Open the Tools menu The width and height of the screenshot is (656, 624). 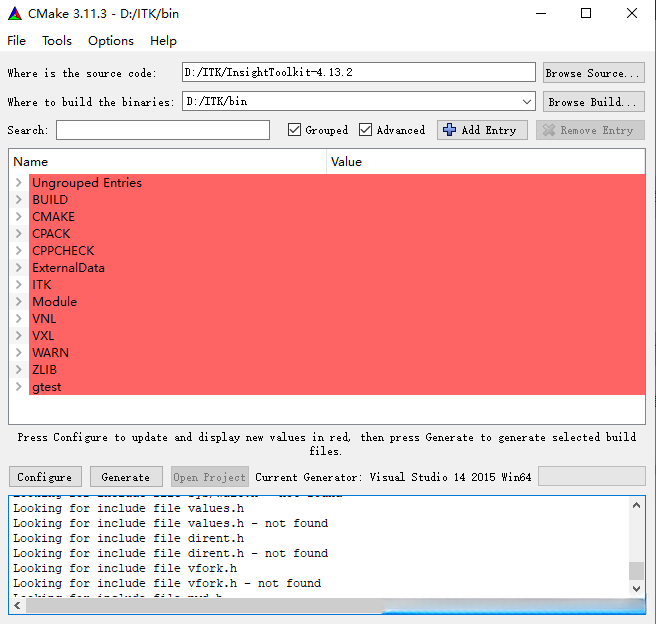[x=57, y=41]
